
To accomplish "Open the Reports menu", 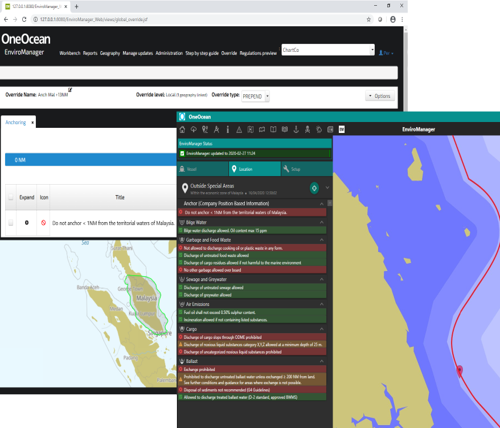I will 90,53.
